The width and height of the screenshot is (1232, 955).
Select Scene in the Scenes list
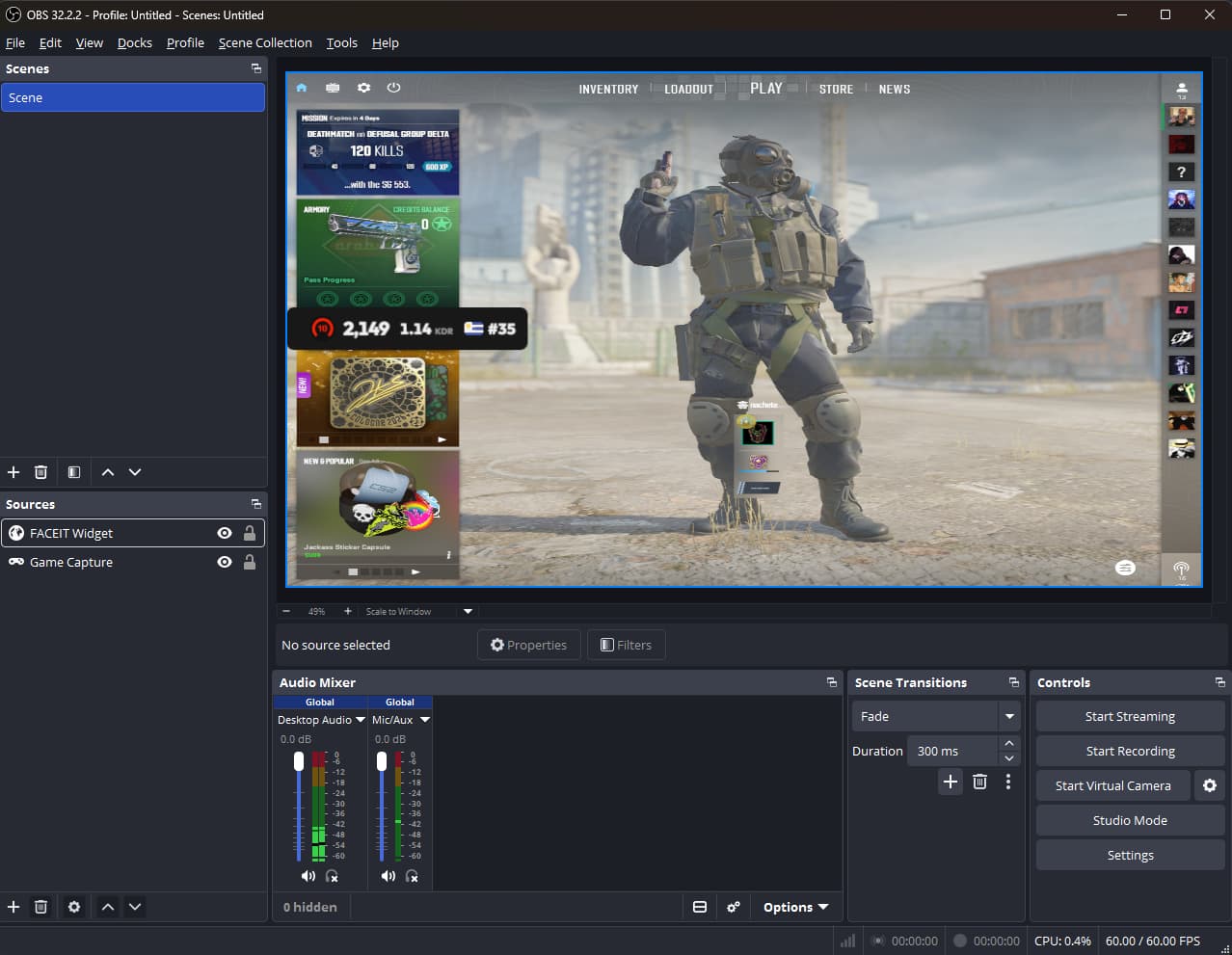133,97
